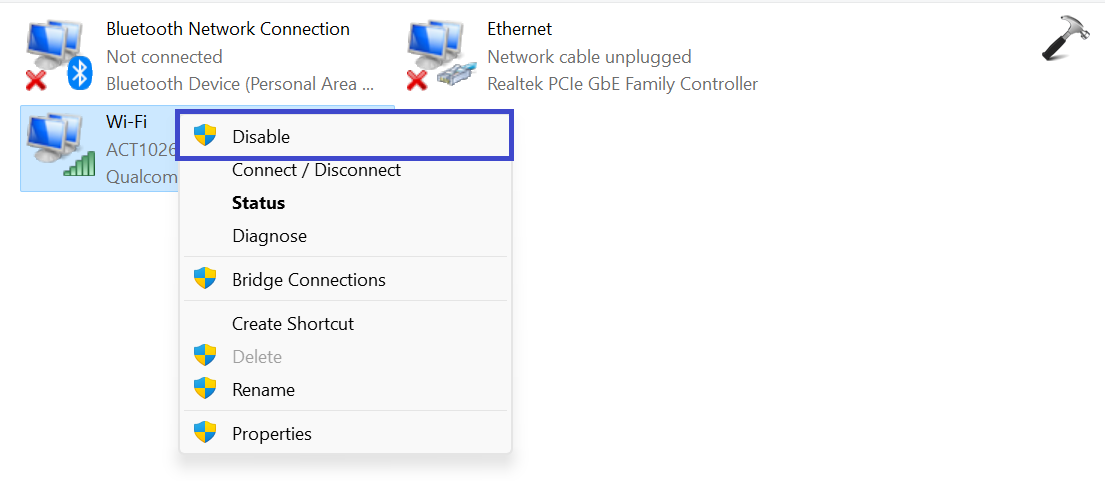Select the Wi-Fi connection name label
Image resolution: width=1105 pixels, height=481 pixels.
tap(126, 122)
